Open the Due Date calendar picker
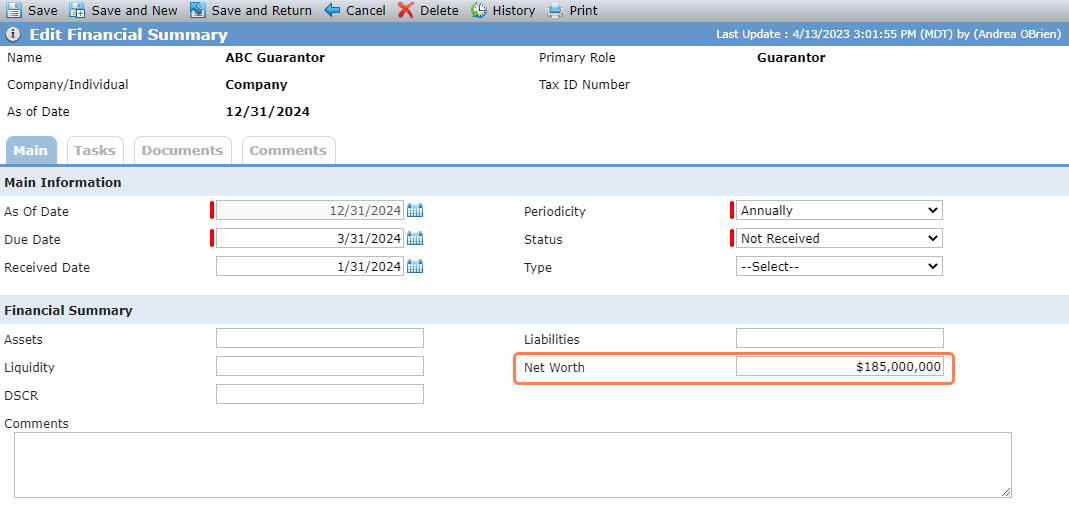 [x=415, y=239]
